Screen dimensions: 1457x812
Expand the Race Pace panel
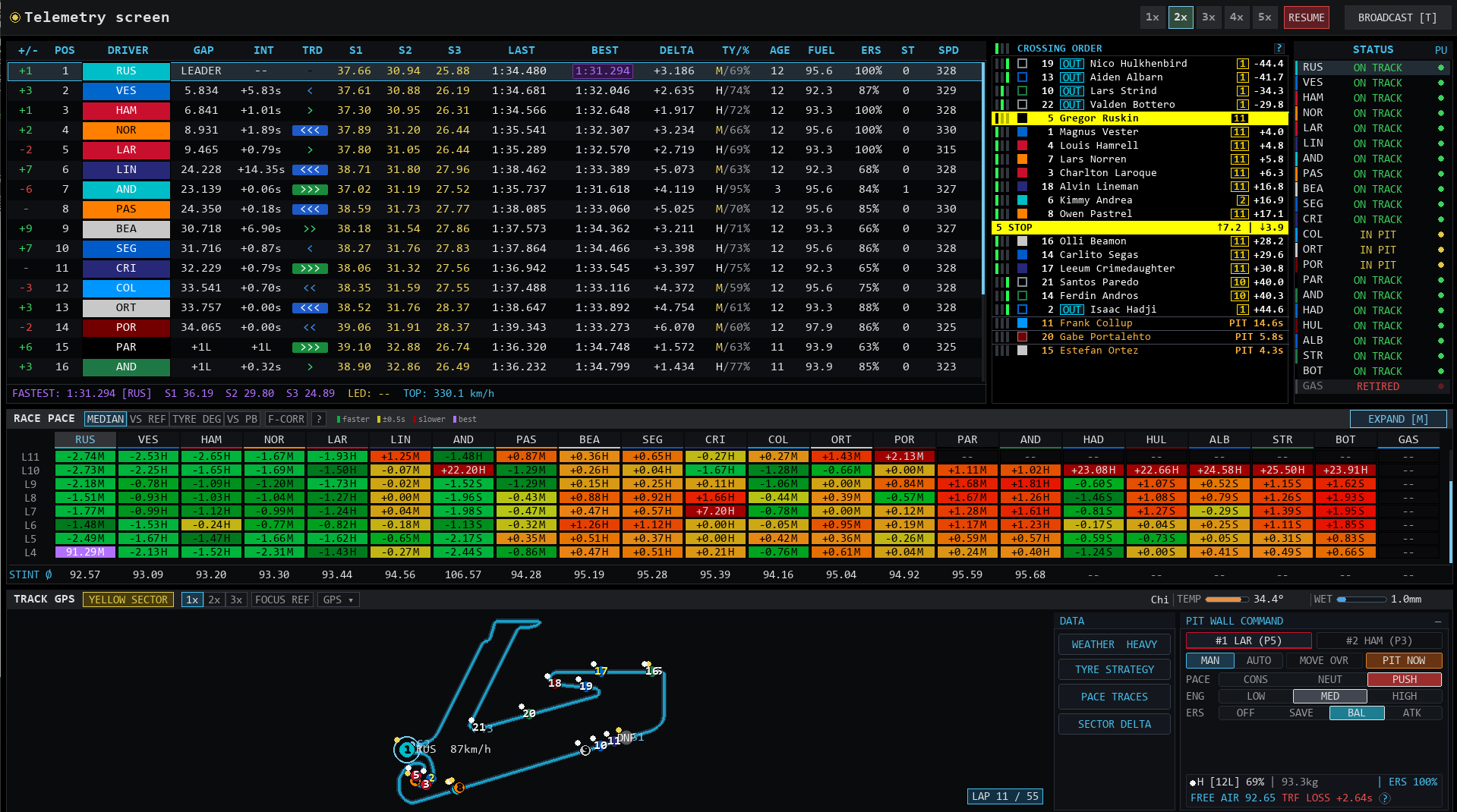(1398, 419)
